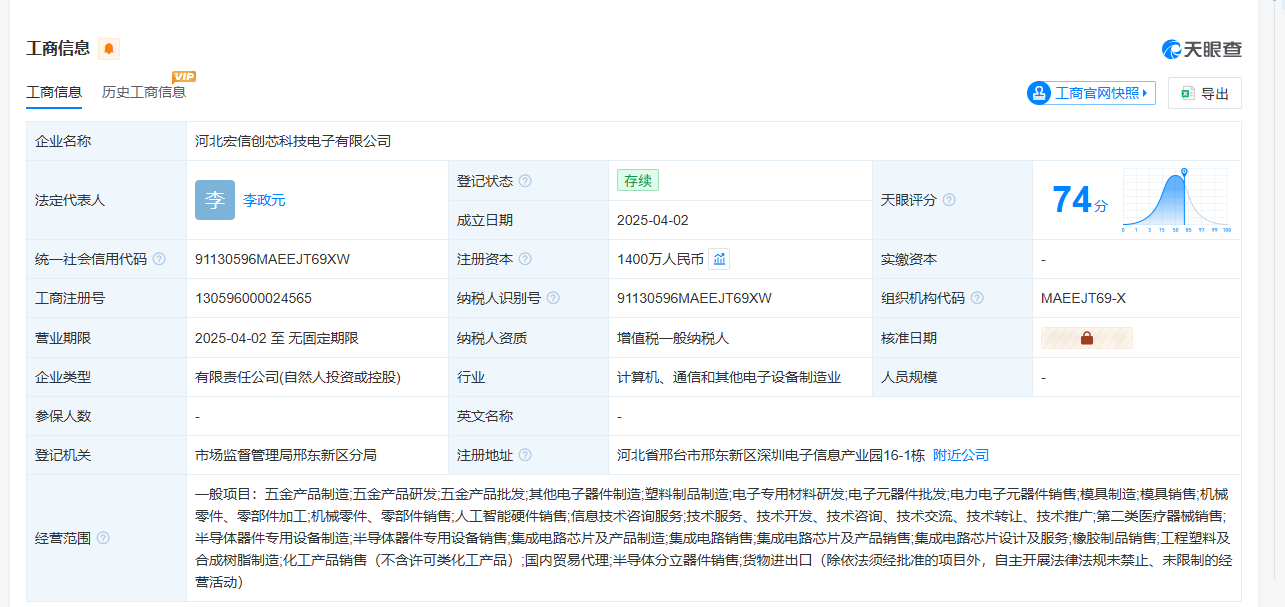
Task: Open legal representative 李政元's profile link
Action: coord(264,200)
